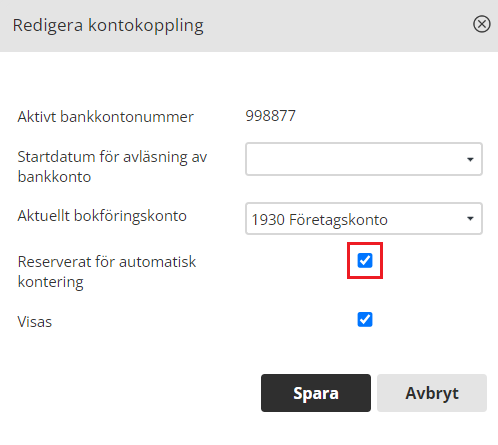Click the Redigera kontokoppling dialog title

click(108, 25)
